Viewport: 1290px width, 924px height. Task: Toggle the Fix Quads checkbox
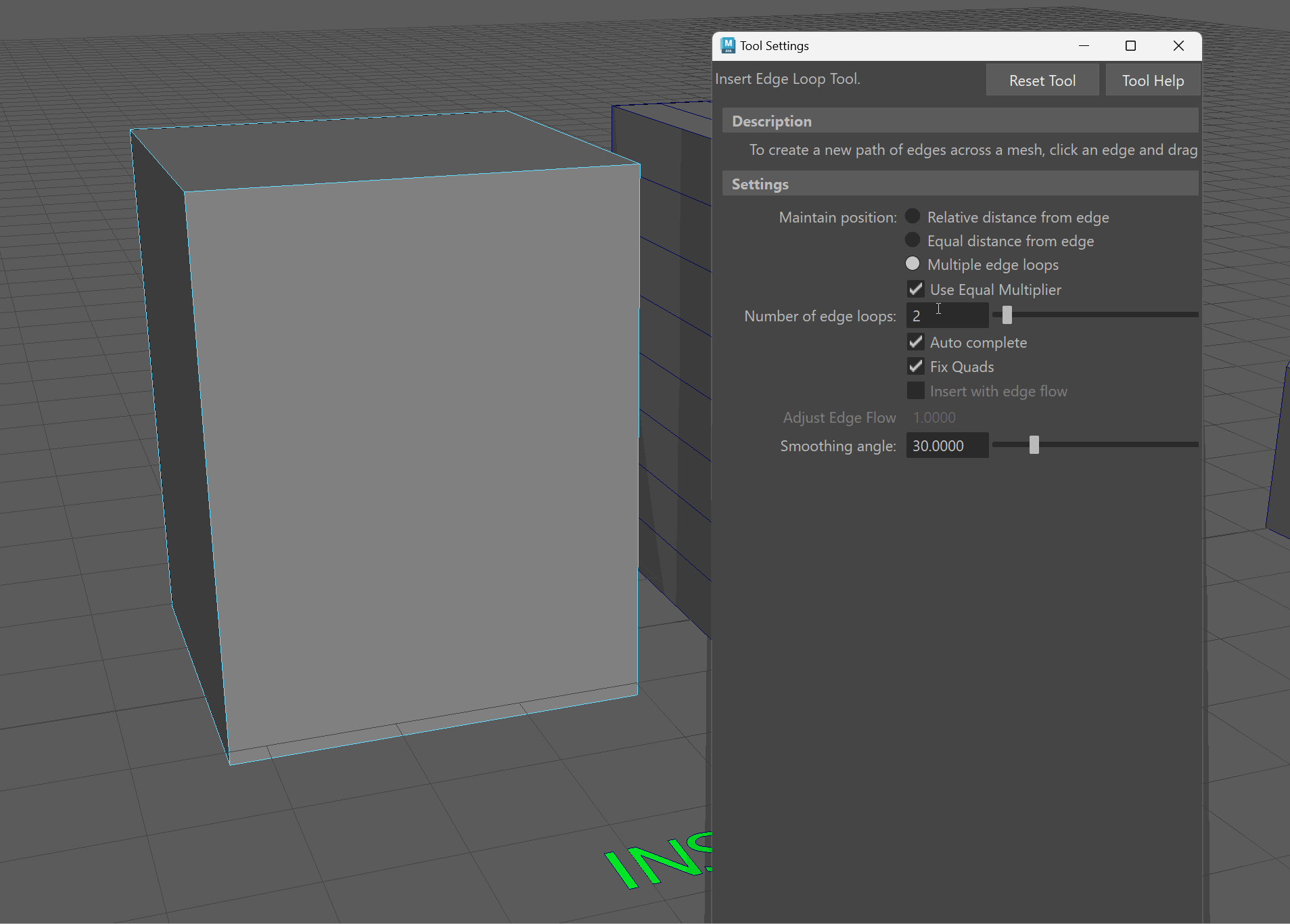coord(916,367)
